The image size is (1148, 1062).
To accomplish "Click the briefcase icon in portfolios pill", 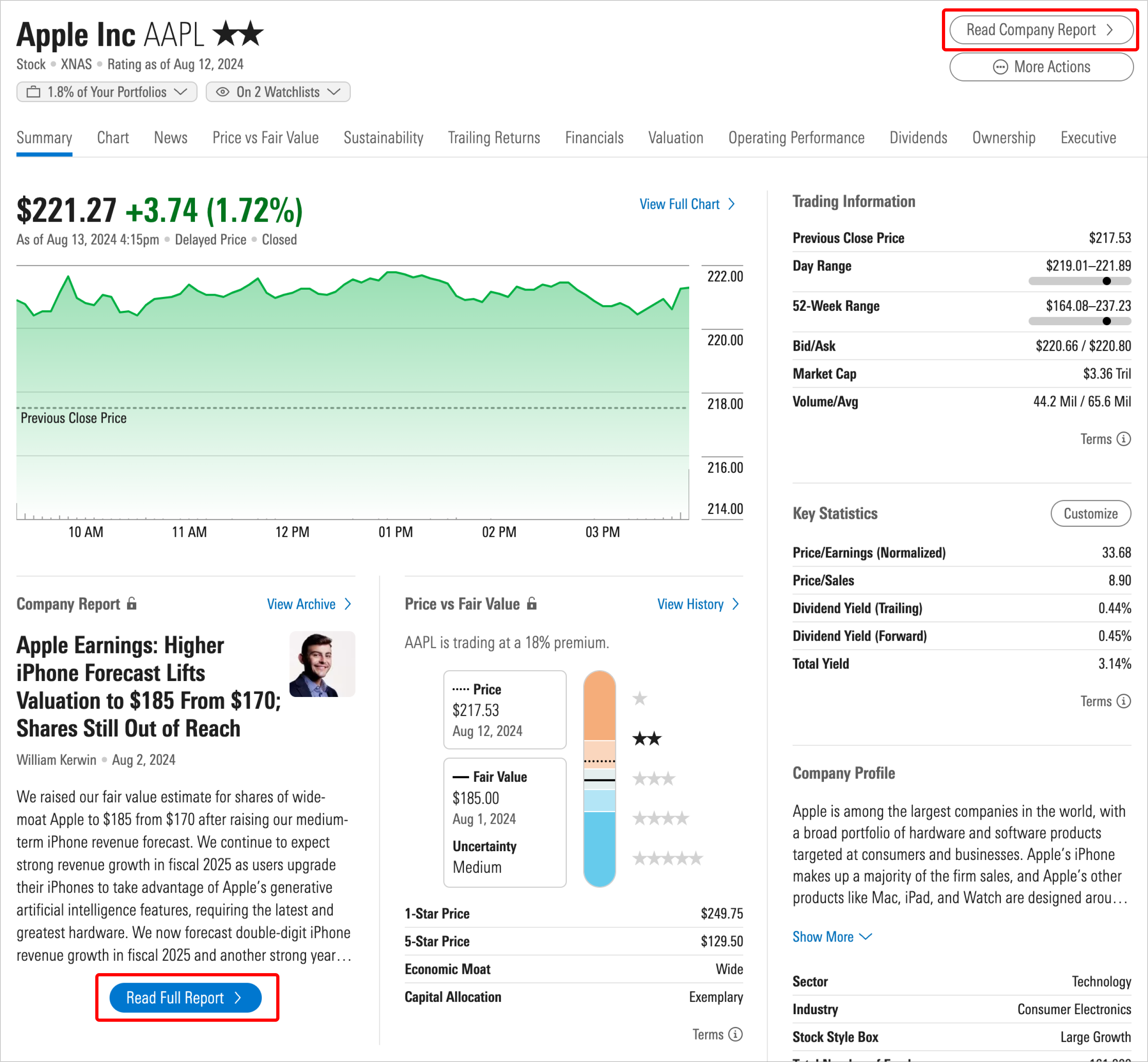I will coord(34,92).
